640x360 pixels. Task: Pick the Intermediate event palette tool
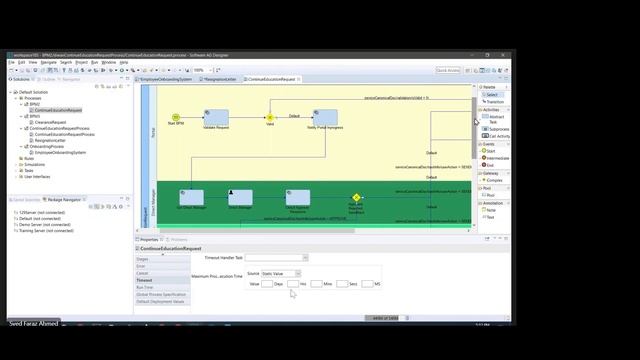(495, 158)
